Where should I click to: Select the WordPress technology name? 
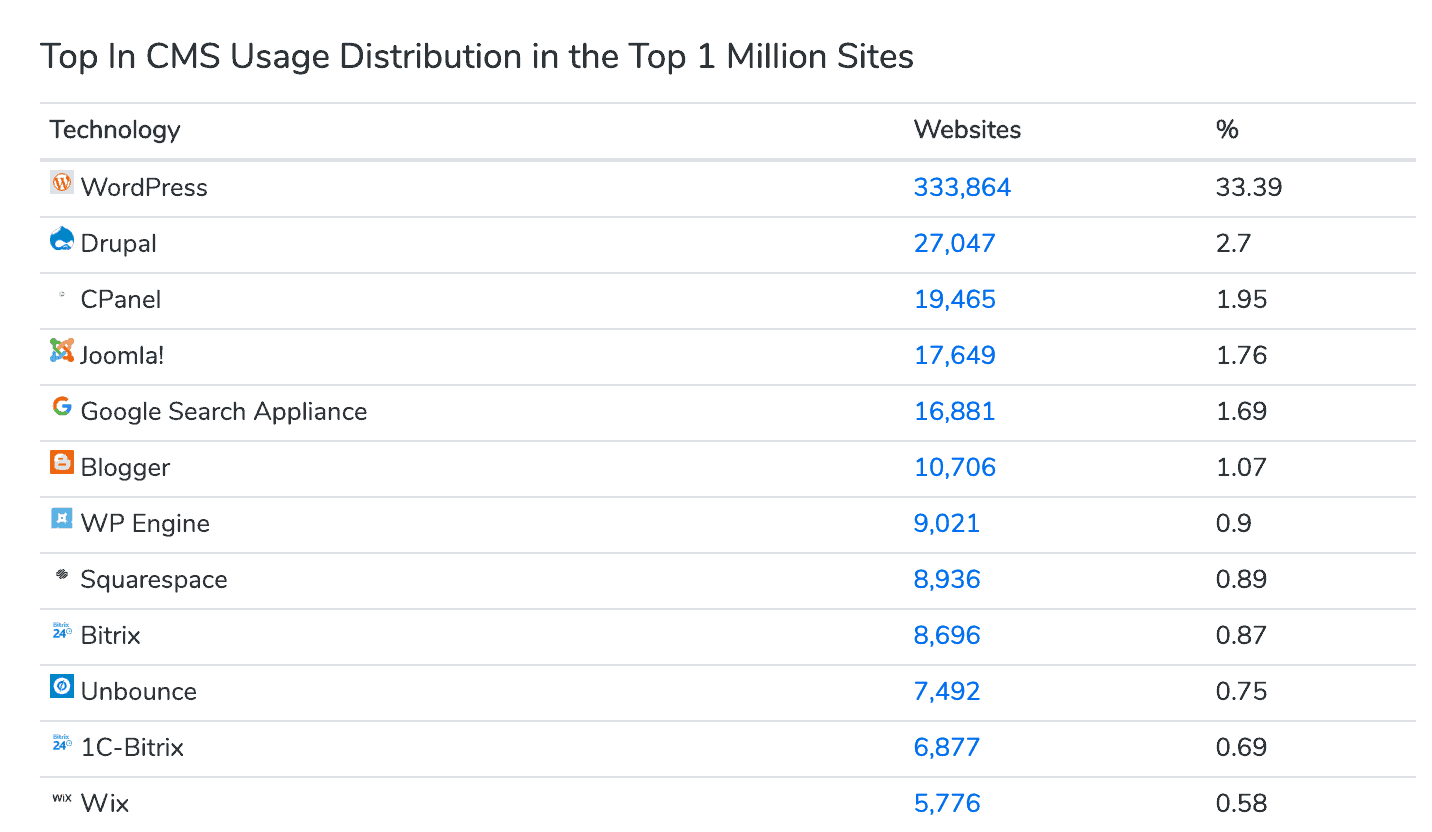pos(144,187)
